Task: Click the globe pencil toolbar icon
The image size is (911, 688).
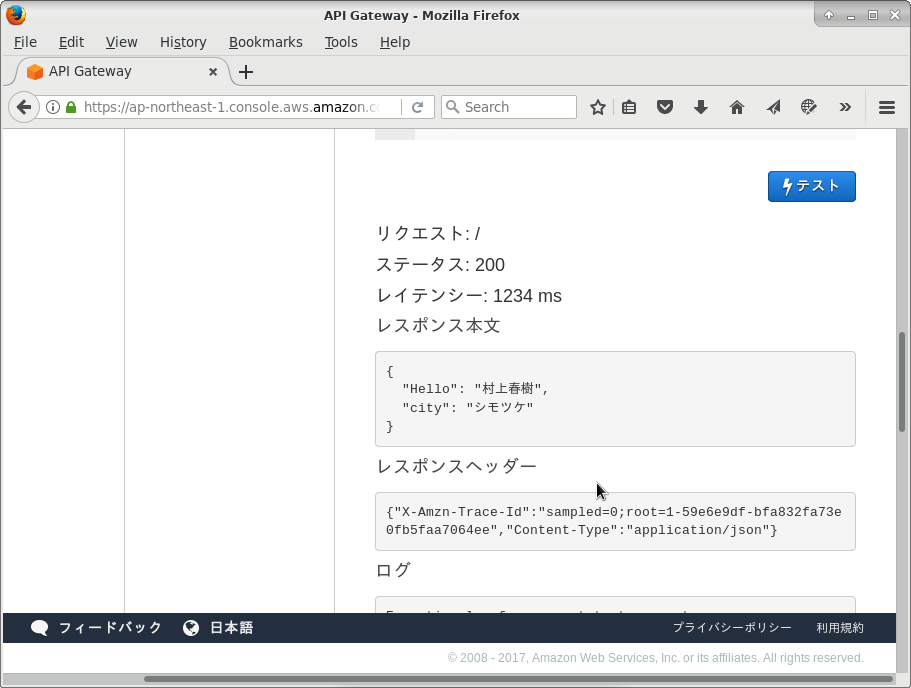Action: [809, 107]
